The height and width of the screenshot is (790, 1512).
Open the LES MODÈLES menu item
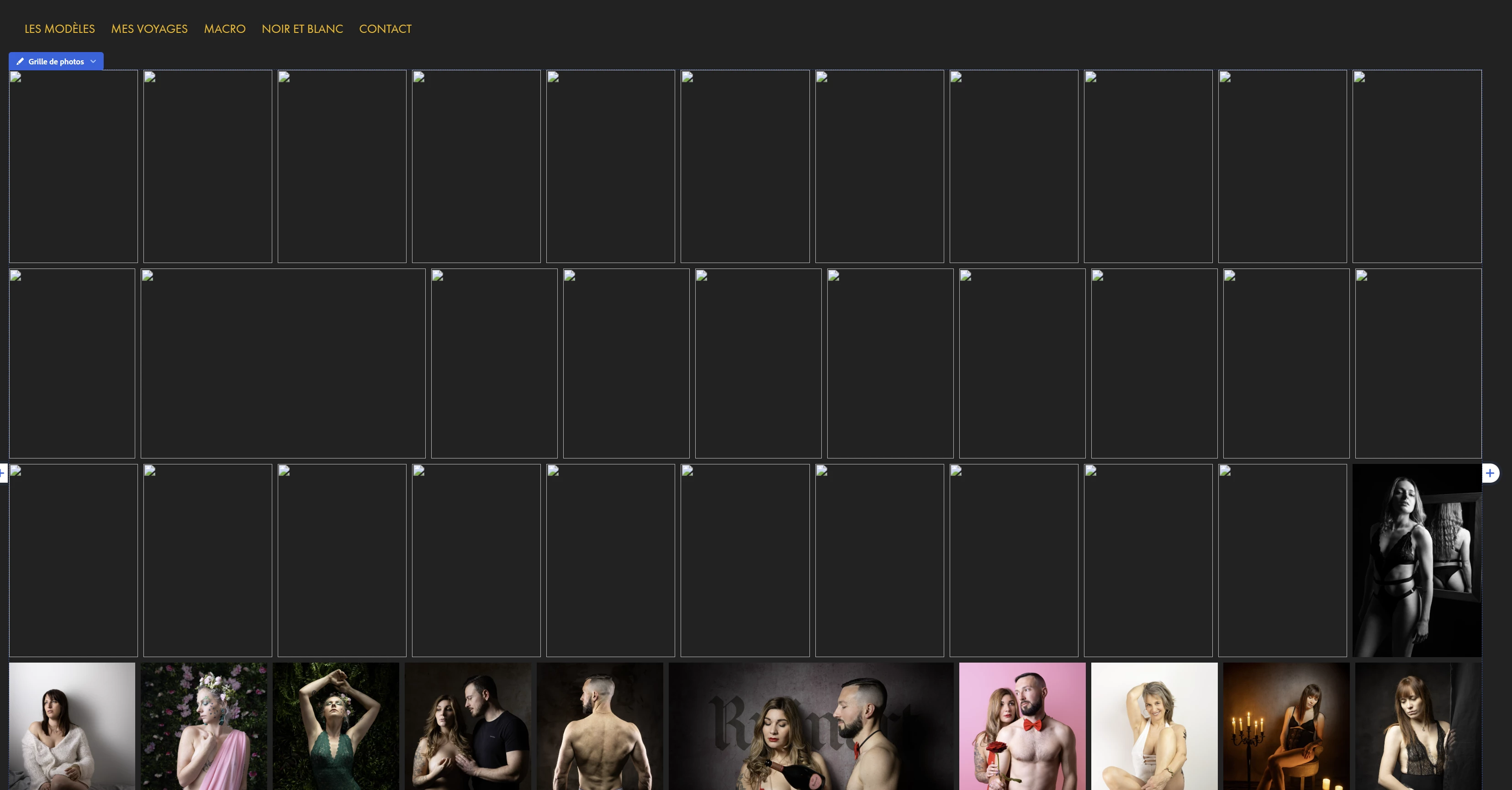(x=60, y=29)
